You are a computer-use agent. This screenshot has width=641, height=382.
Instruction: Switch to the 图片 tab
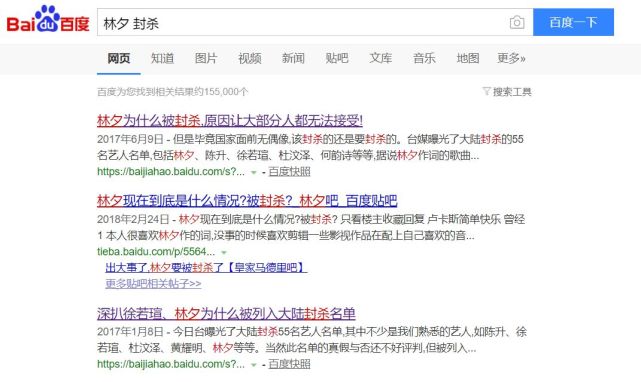click(206, 58)
